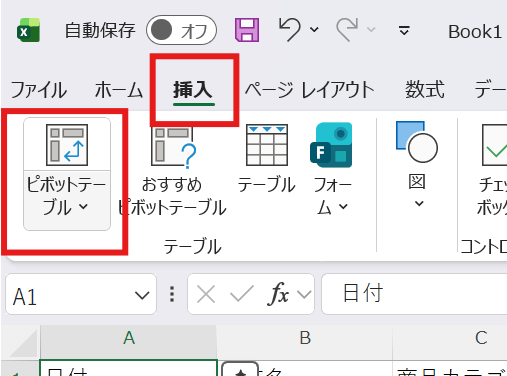Screen dimensions: 507x376
Task: Toggle the 自動保存 (AutoSave) switch
Action: pos(181,30)
